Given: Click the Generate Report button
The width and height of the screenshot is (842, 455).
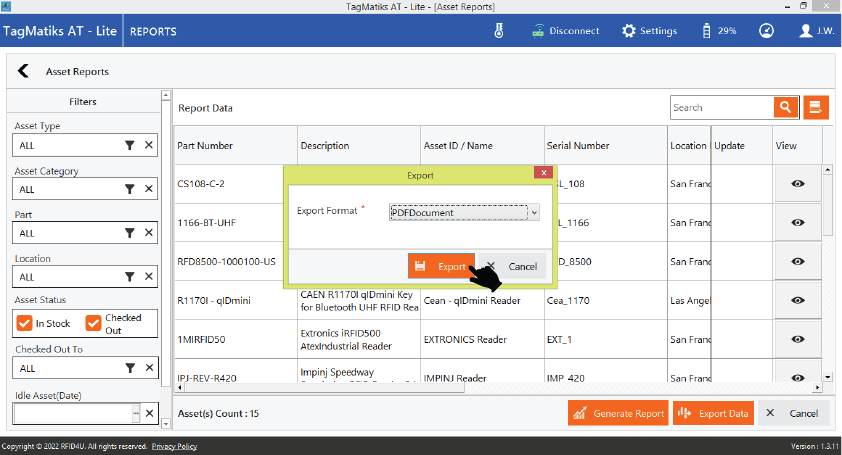Looking at the screenshot, I should 617,413.
